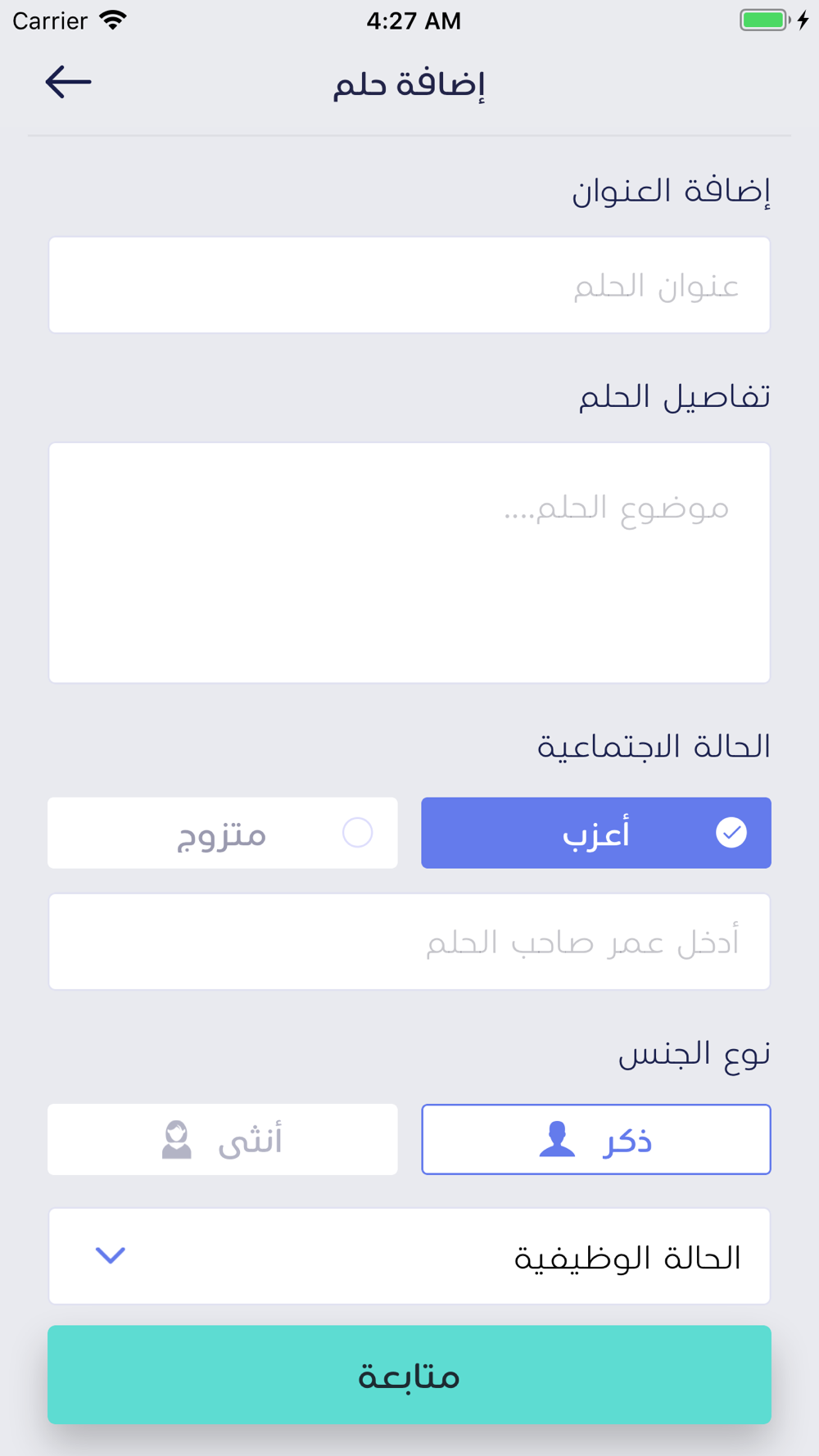Click the dreamer age input field

point(409,942)
